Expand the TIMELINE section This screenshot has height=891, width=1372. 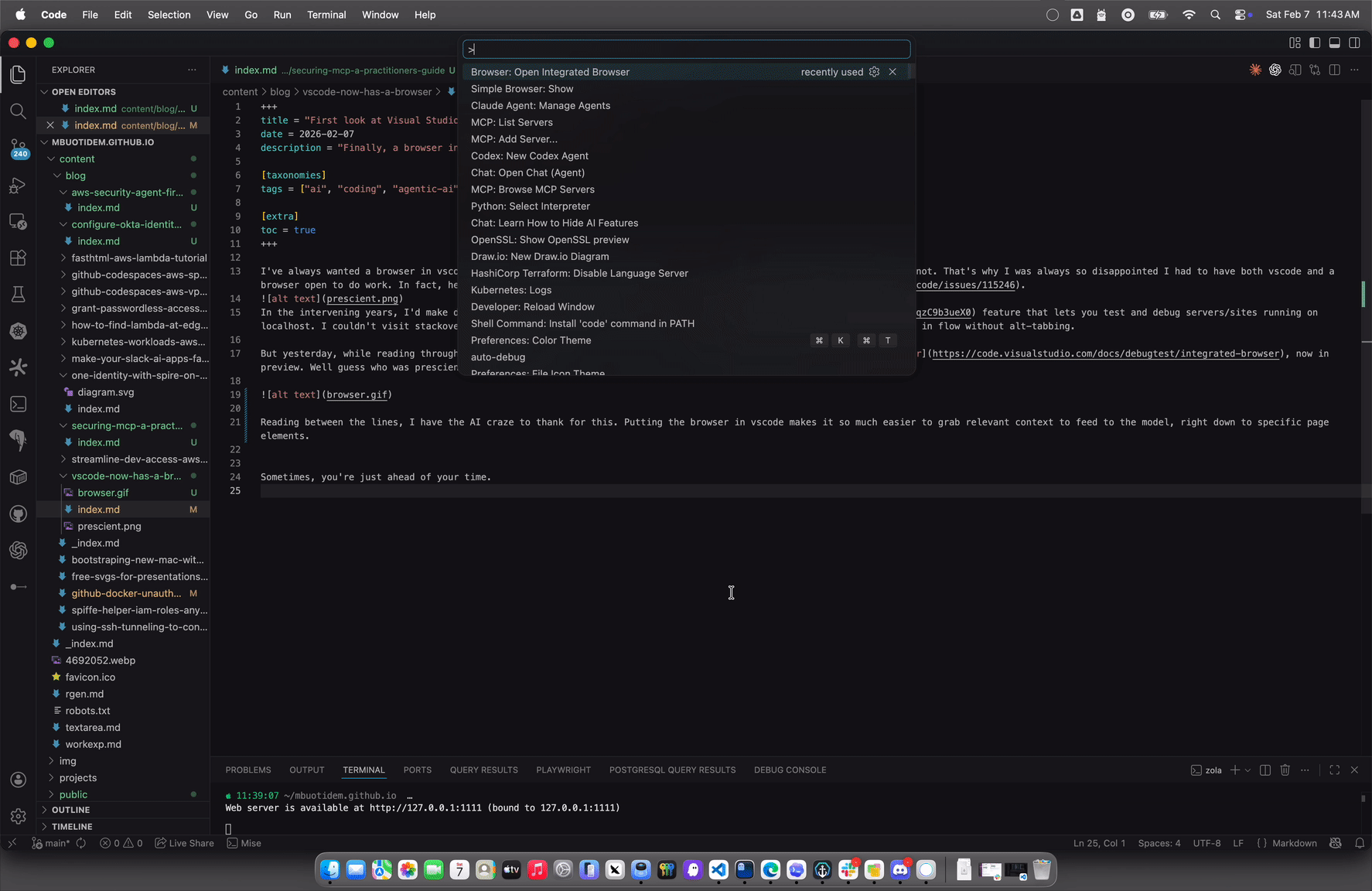click(72, 826)
